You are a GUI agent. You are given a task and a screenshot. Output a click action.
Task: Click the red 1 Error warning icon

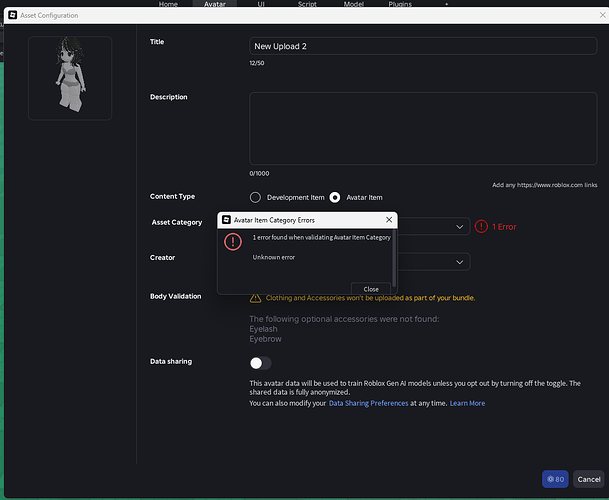tap(481, 226)
